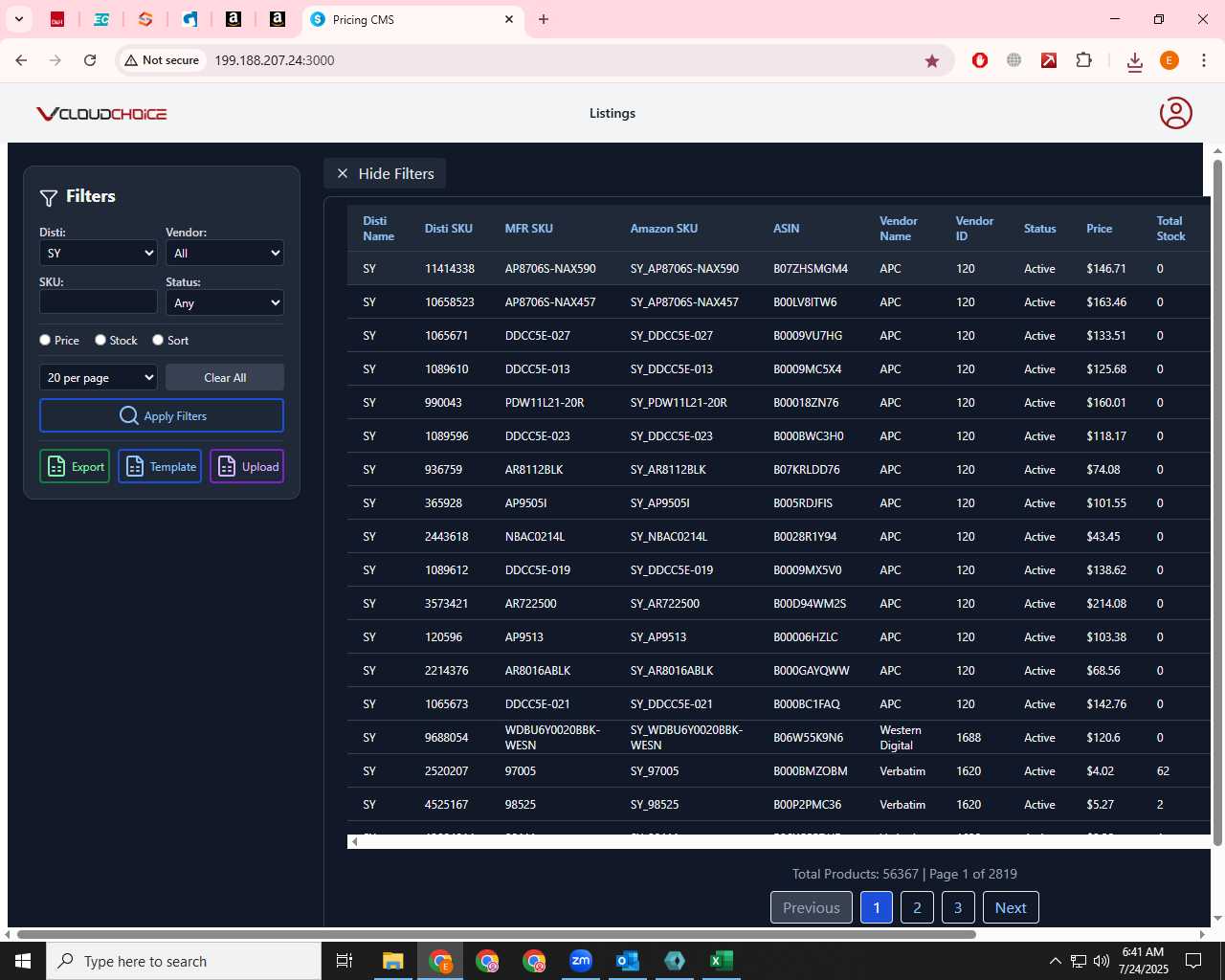Click the Template button

click(160, 466)
